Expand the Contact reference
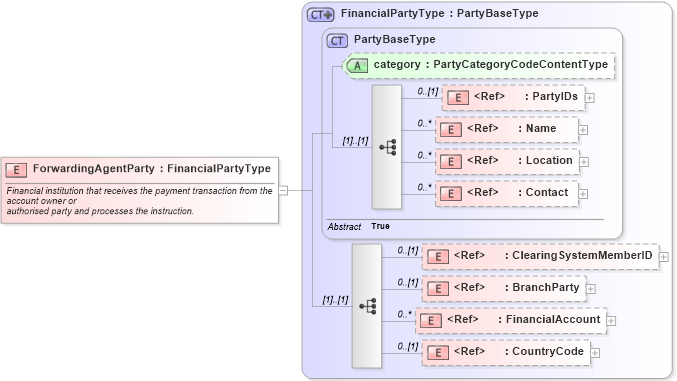This screenshot has height=381, width=677. (x=583, y=194)
